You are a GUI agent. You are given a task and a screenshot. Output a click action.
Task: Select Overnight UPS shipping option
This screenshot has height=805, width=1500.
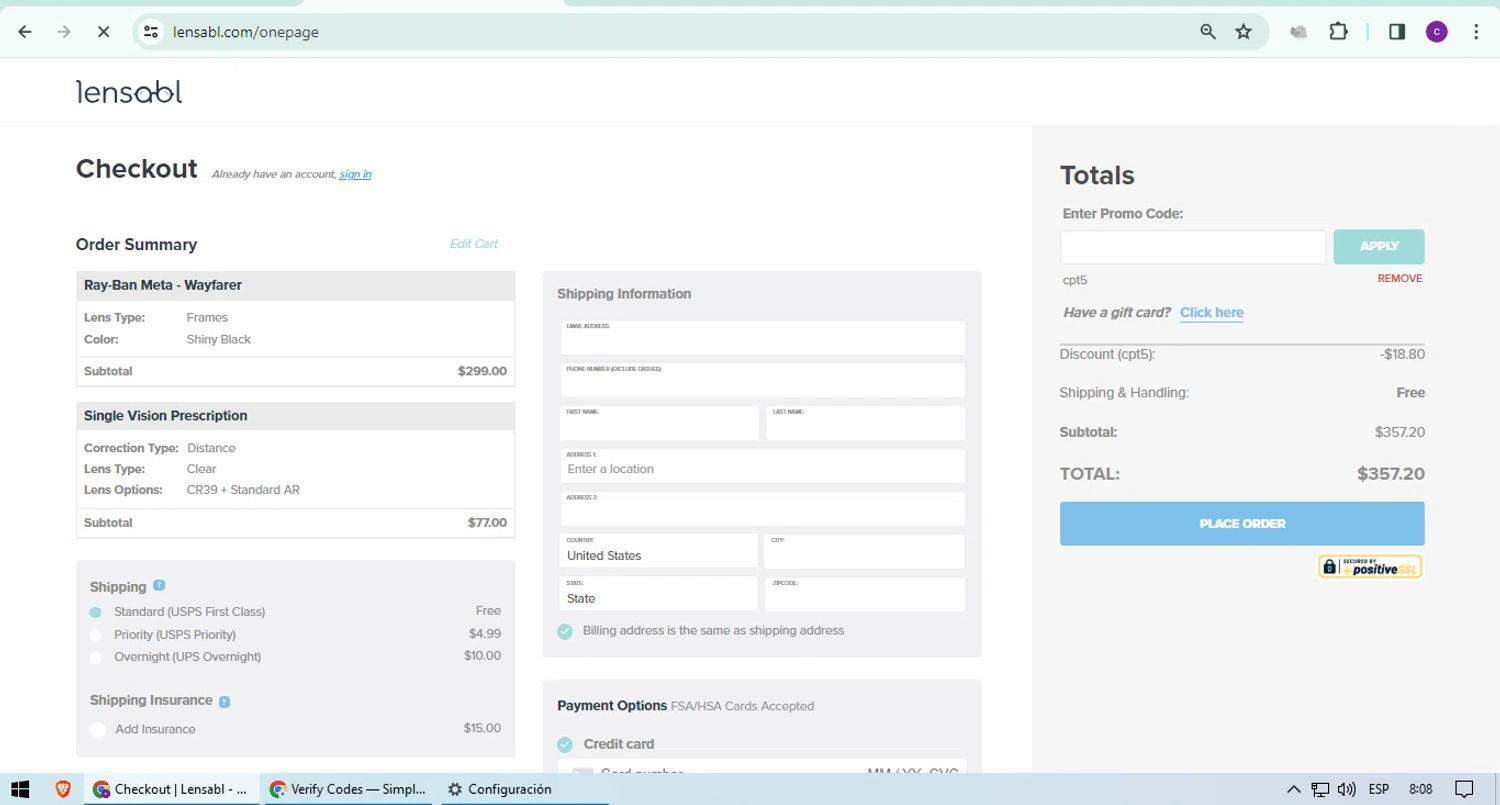point(96,657)
